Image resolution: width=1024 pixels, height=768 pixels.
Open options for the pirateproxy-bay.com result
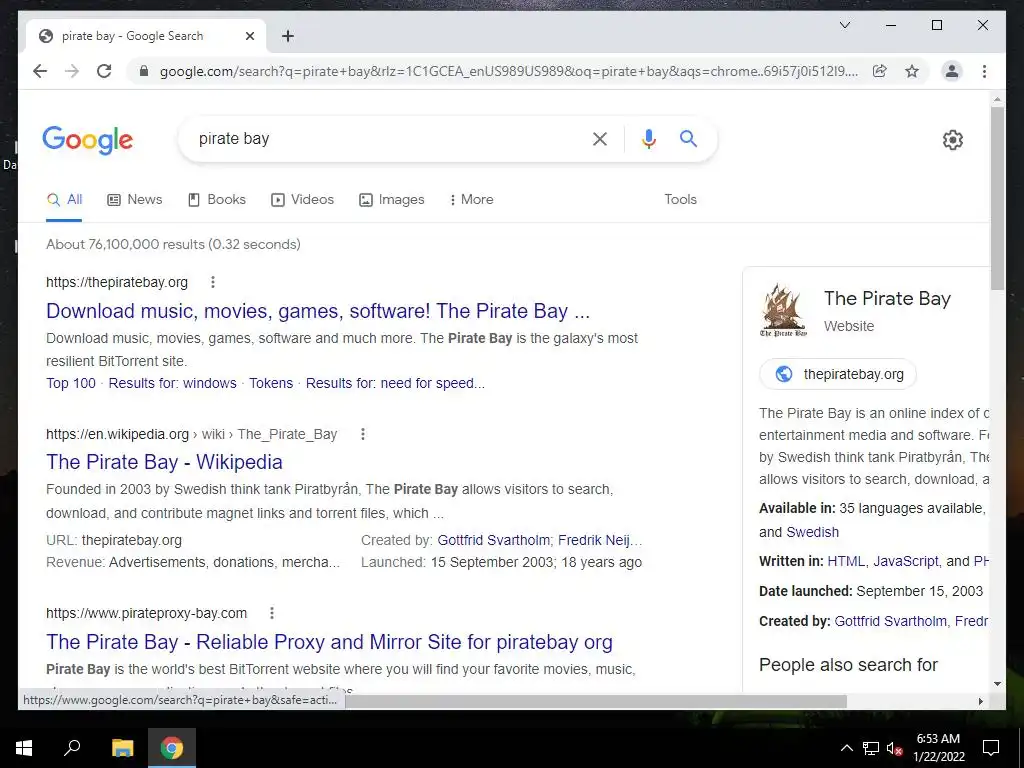point(272,613)
